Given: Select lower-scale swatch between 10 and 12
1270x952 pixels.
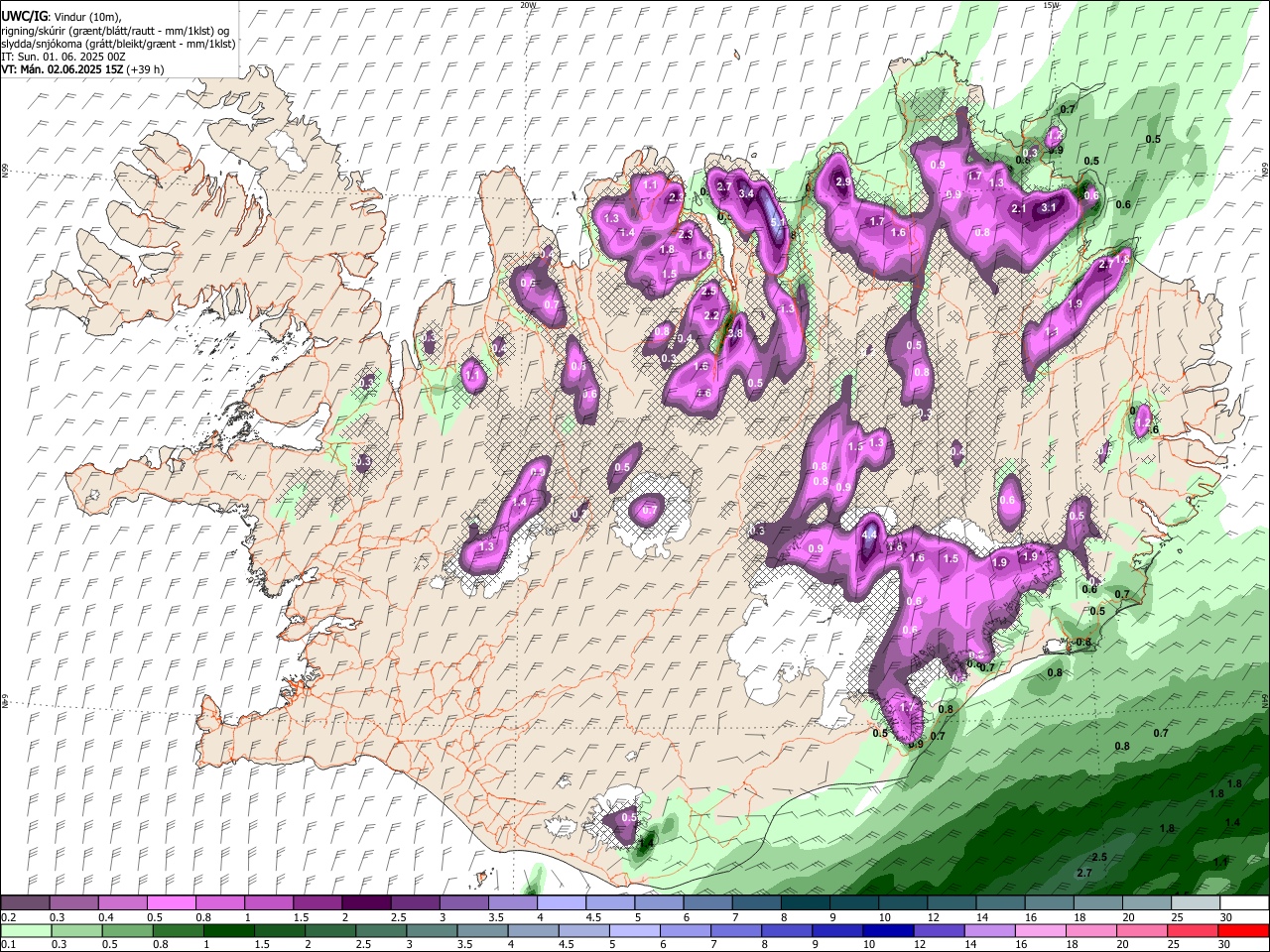Looking at the screenshot, I should 890,931.
